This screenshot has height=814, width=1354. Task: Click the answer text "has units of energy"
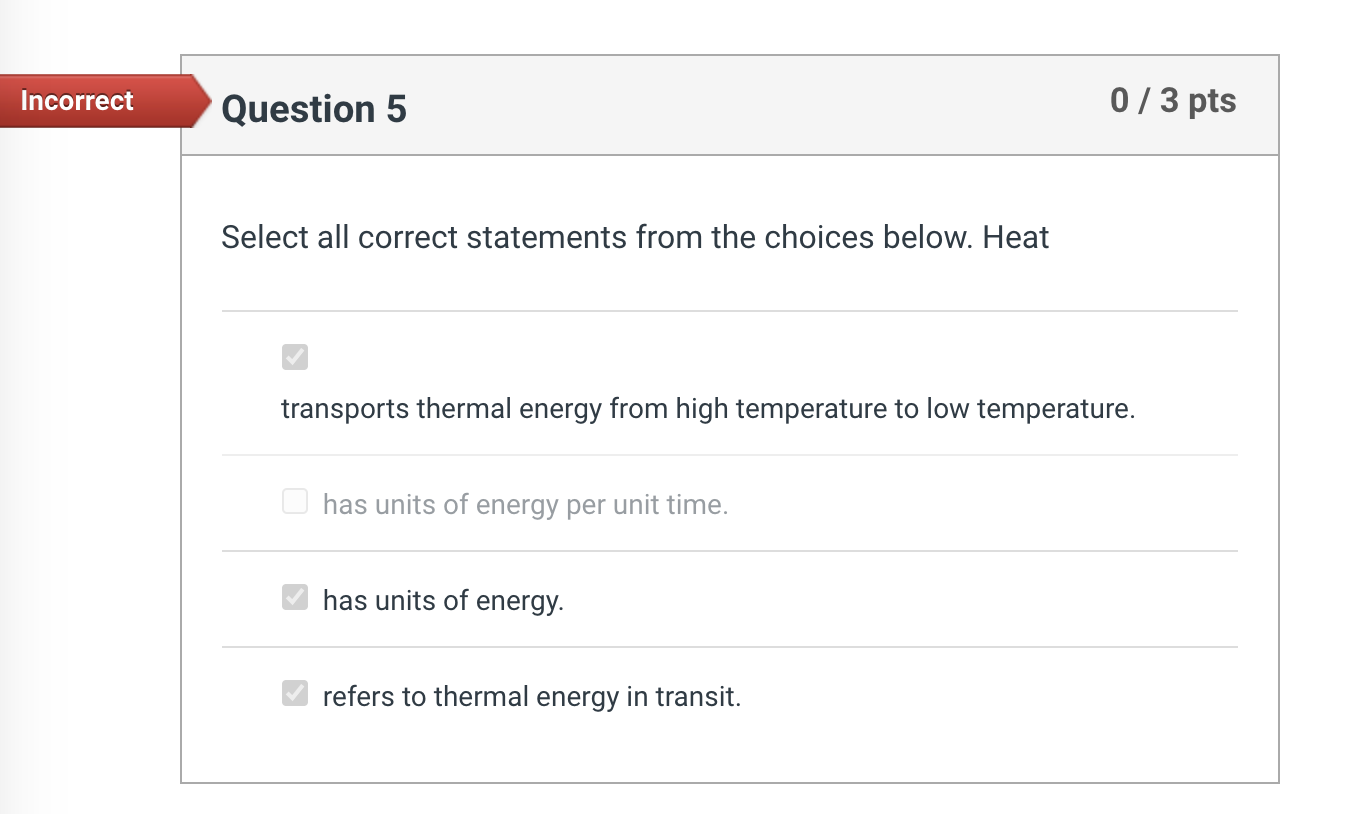[444, 600]
